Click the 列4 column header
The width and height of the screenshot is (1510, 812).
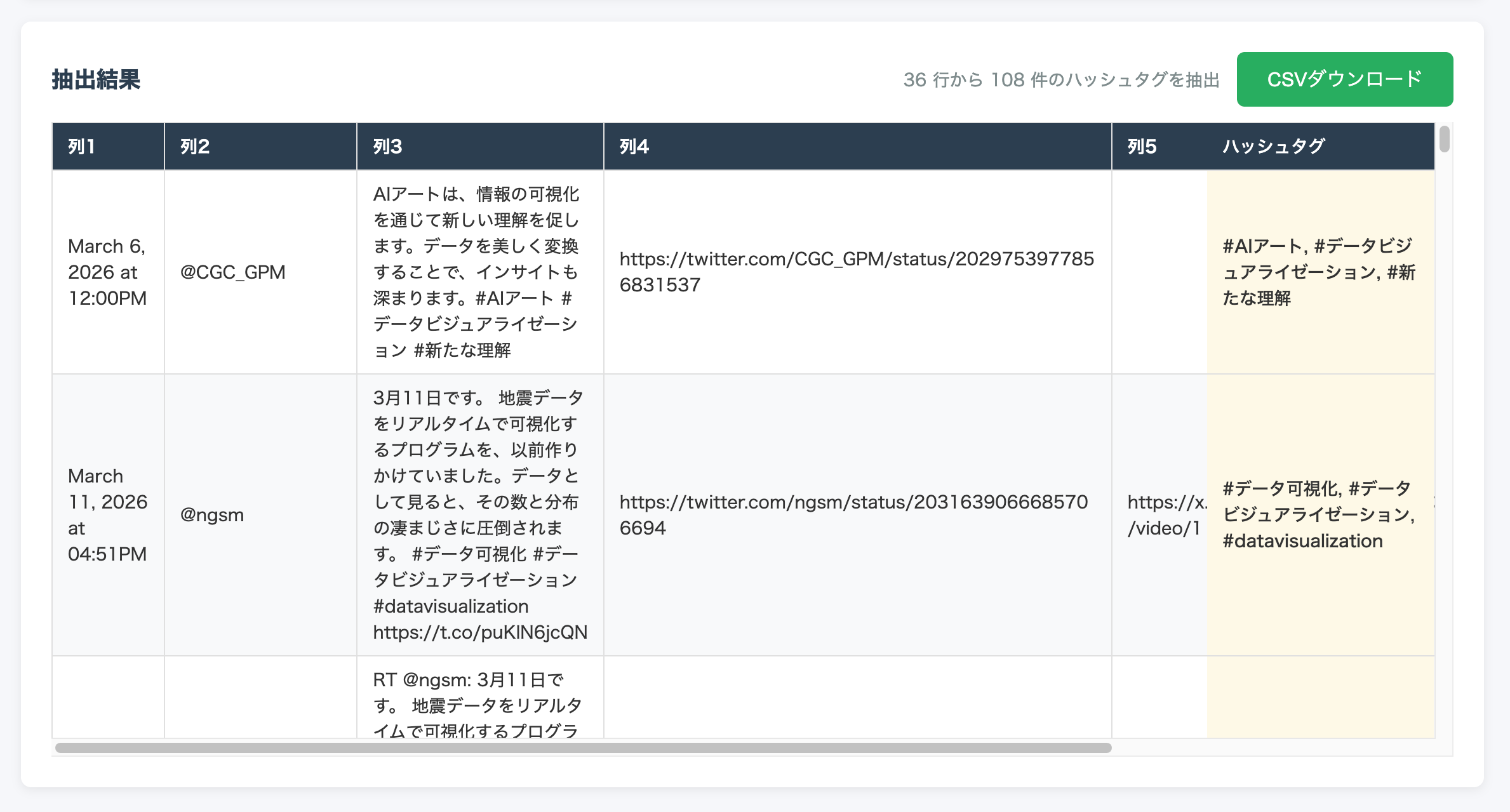click(x=634, y=147)
